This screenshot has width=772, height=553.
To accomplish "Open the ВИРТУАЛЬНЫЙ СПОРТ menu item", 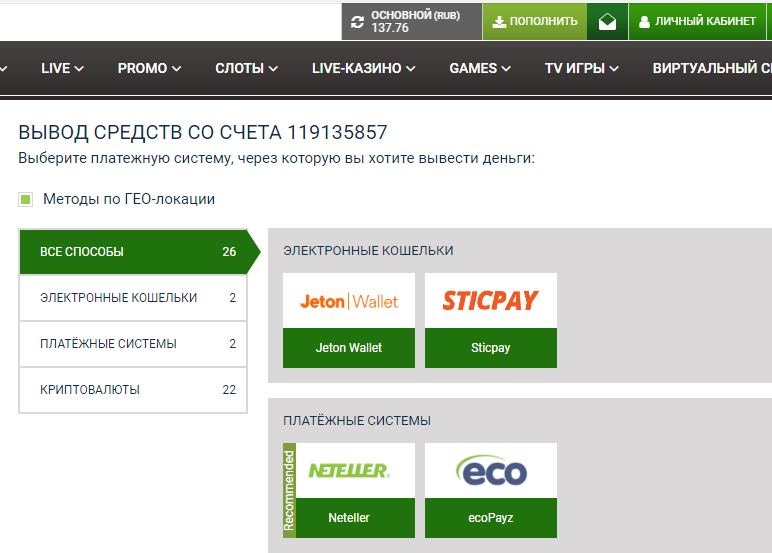I will point(712,68).
